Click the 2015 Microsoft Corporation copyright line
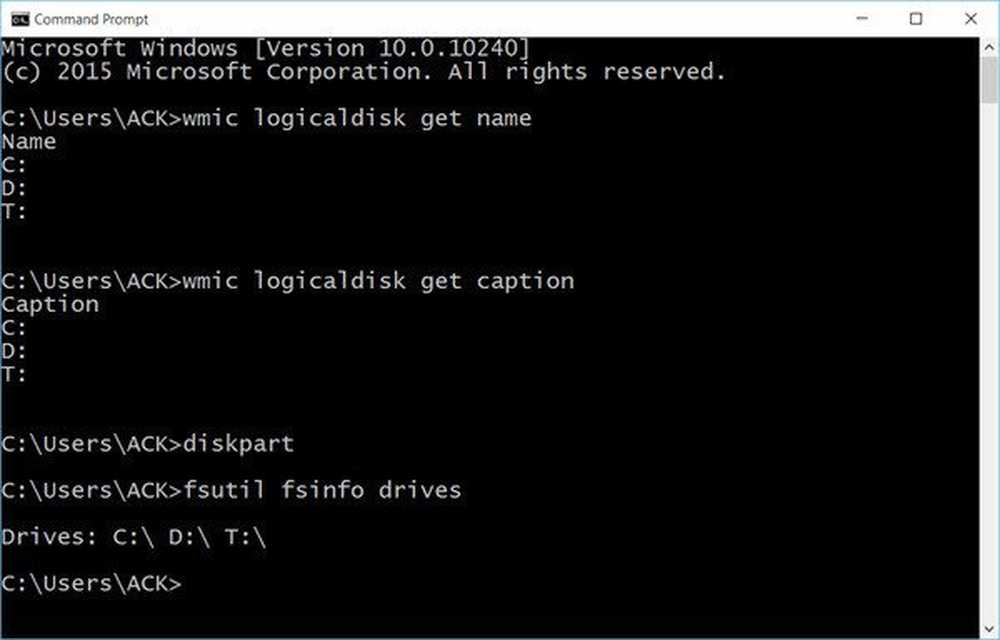Screen dimensions: 1000x640 (363, 71)
